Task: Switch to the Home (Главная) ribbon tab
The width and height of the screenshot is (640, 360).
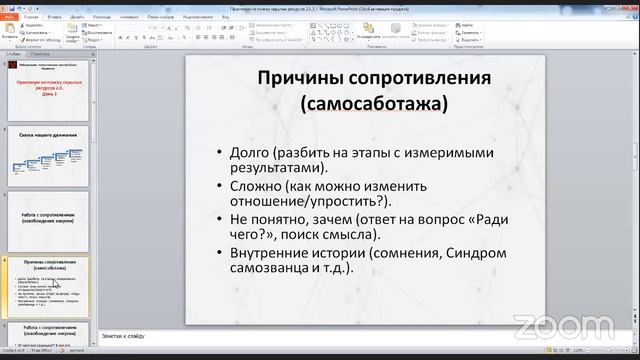Action: pyautogui.click(x=31, y=17)
